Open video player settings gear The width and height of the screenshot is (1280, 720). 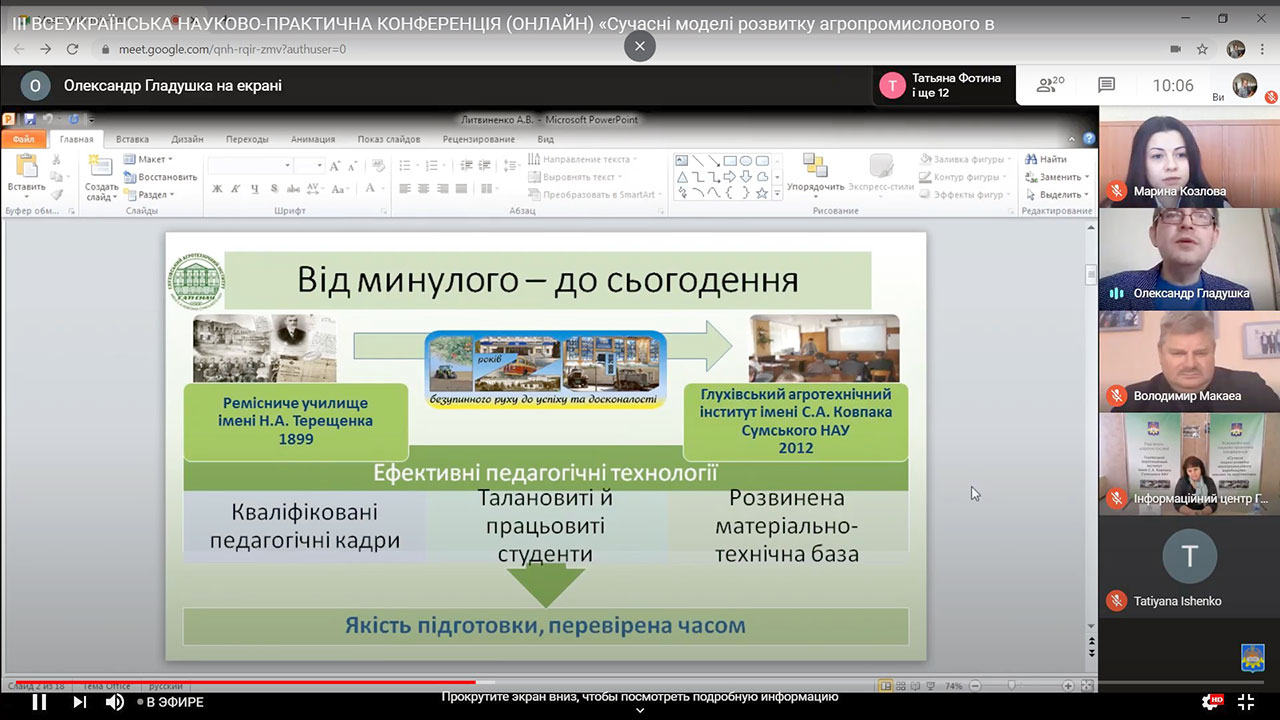pos(1212,702)
